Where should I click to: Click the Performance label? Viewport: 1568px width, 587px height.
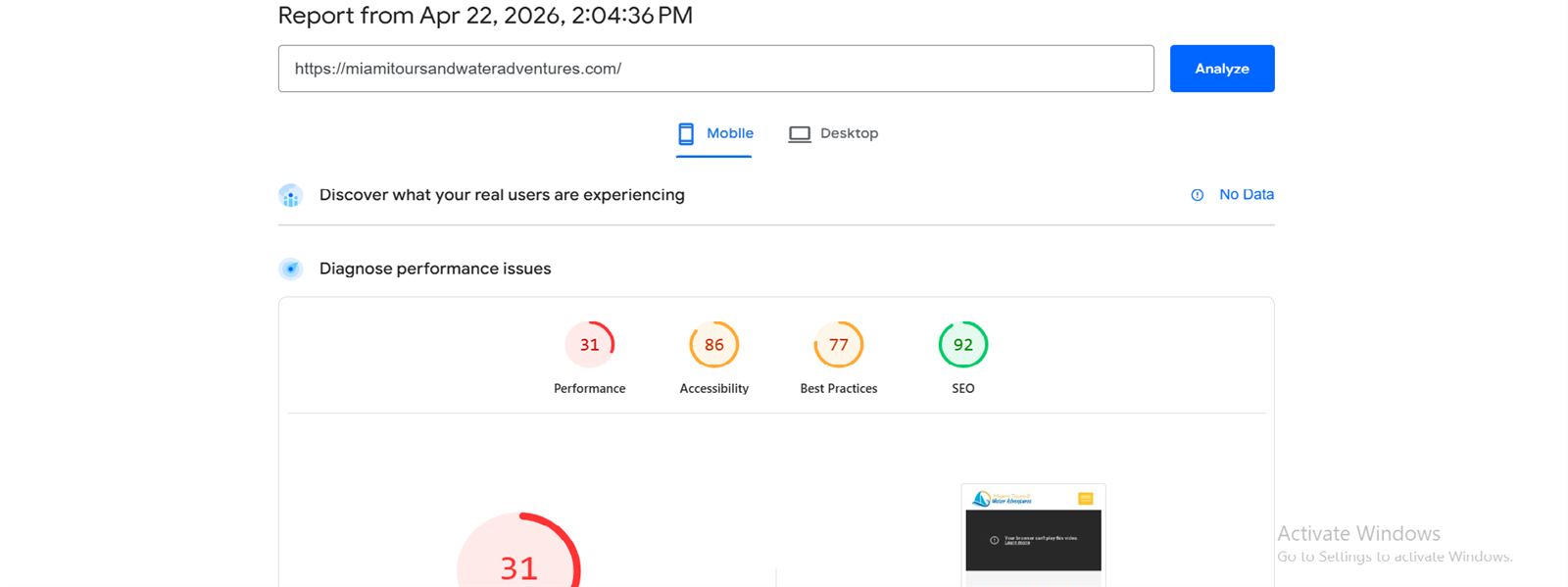pos(589,389)
